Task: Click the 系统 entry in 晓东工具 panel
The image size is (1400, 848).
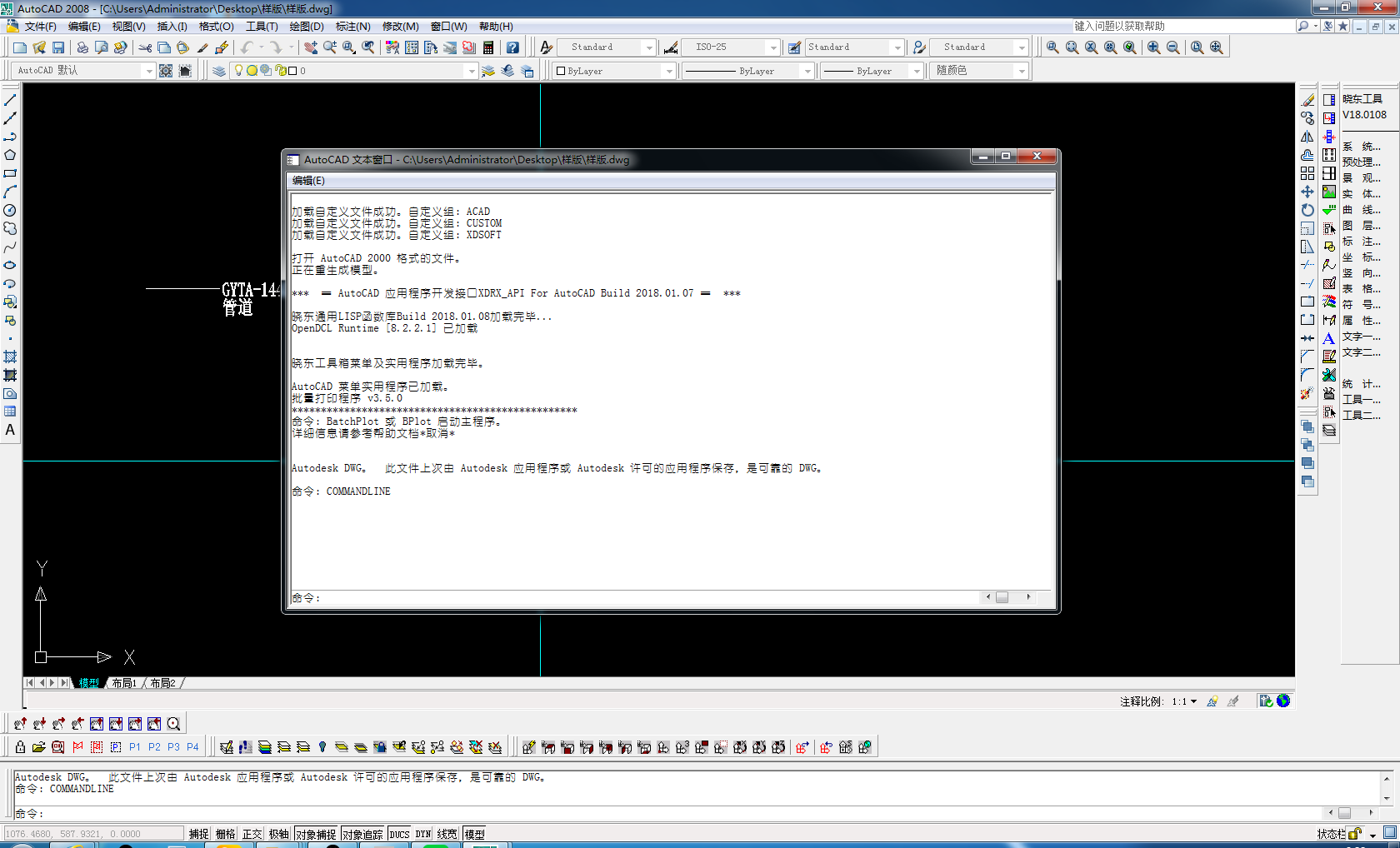Action: point(1362,147)
